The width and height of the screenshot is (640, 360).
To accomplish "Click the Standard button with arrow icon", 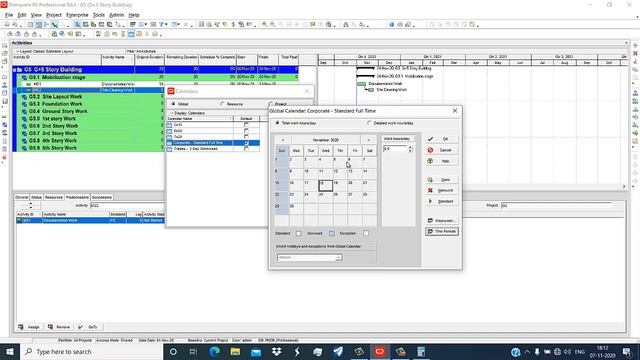I will point(442,202).
